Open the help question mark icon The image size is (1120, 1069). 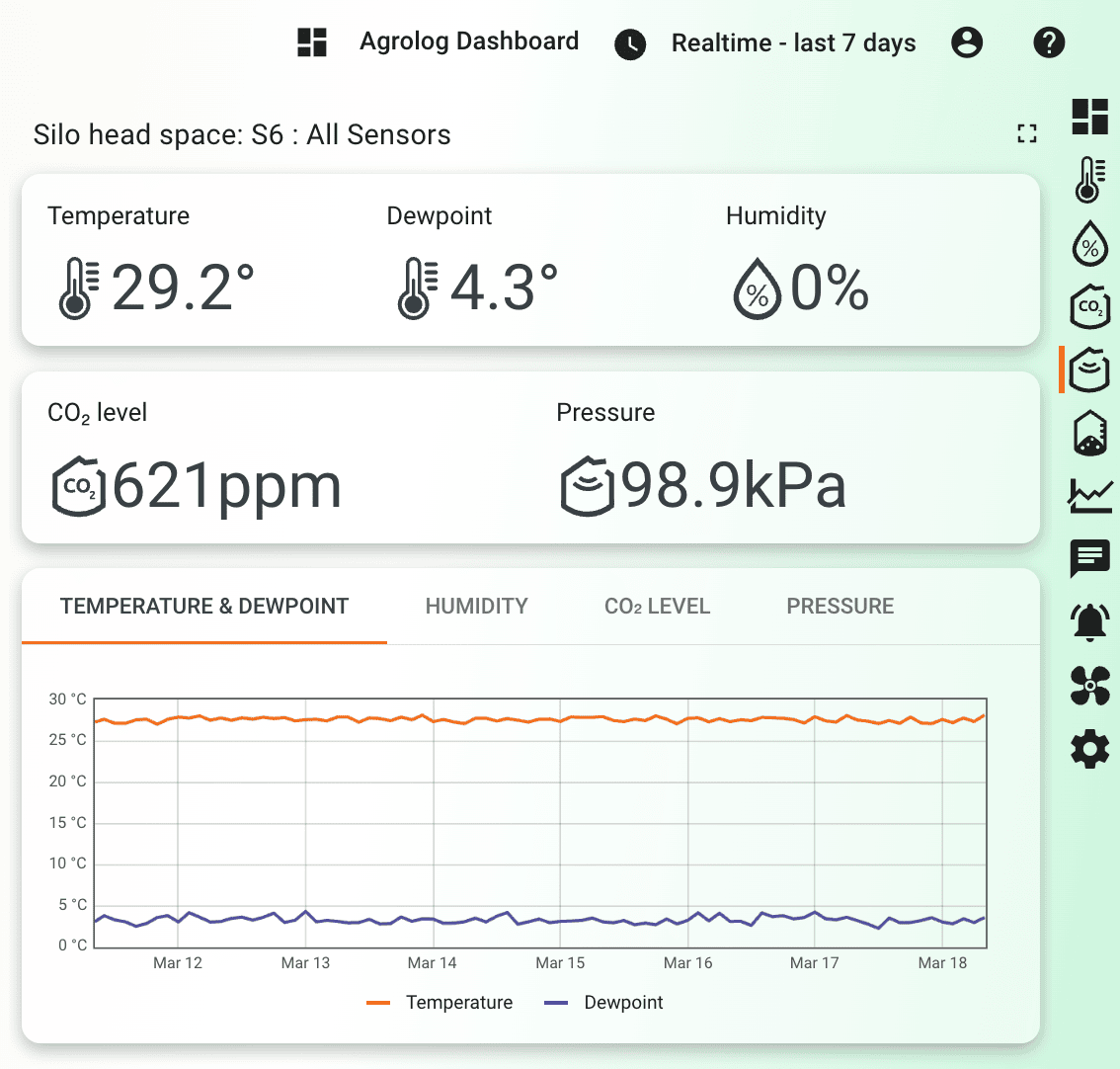1049,42
